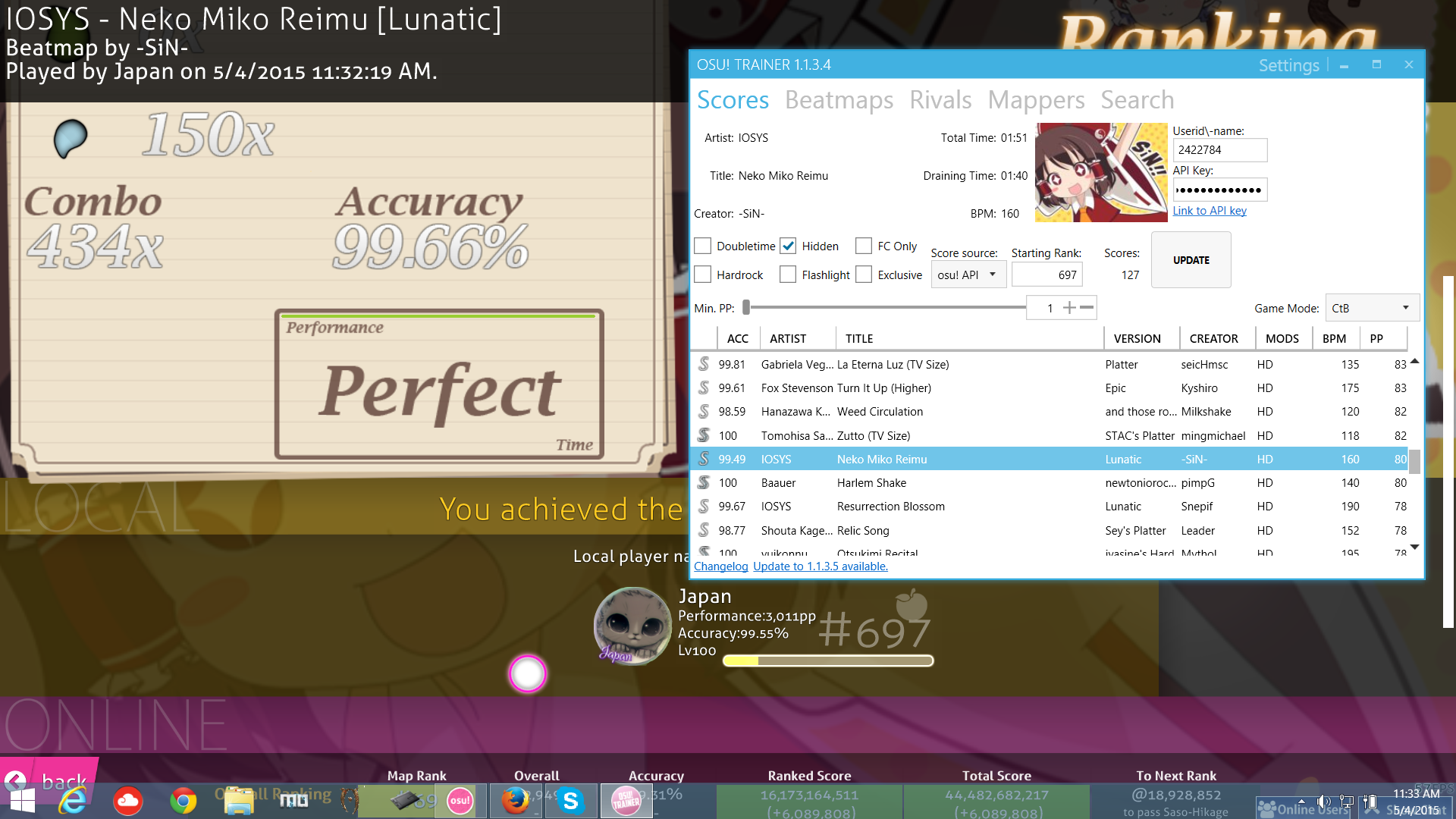This screenshot has height=819, width=1456.
Task: Click the Min. PP slider handle
Action: click(x=746, y=307)
